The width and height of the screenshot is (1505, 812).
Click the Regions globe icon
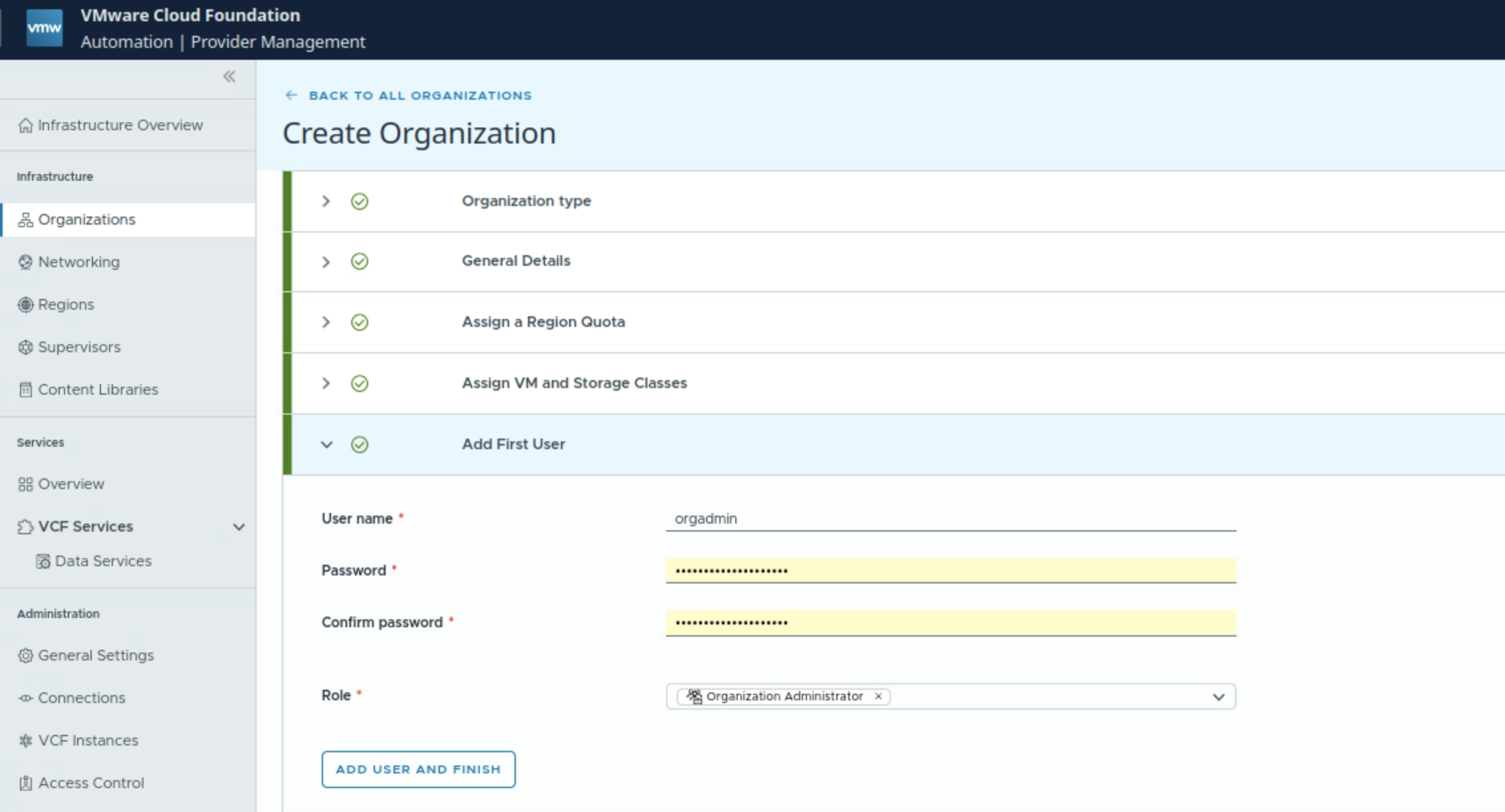25,304
